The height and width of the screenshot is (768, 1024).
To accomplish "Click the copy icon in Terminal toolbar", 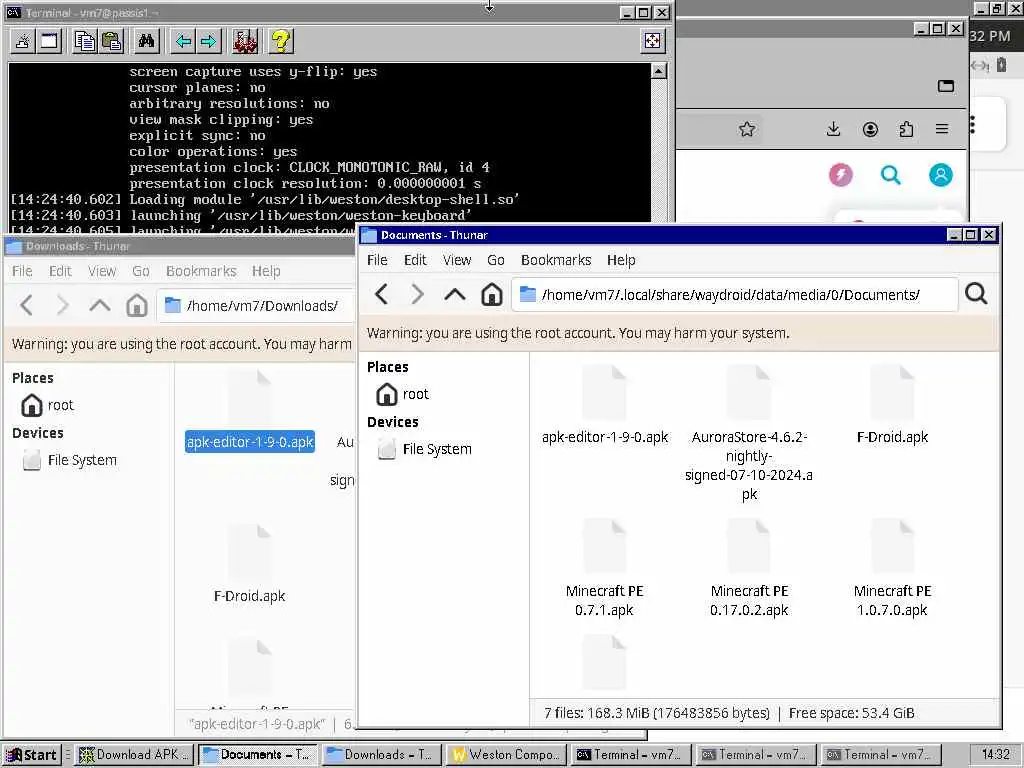I will (x=85, y=42).
